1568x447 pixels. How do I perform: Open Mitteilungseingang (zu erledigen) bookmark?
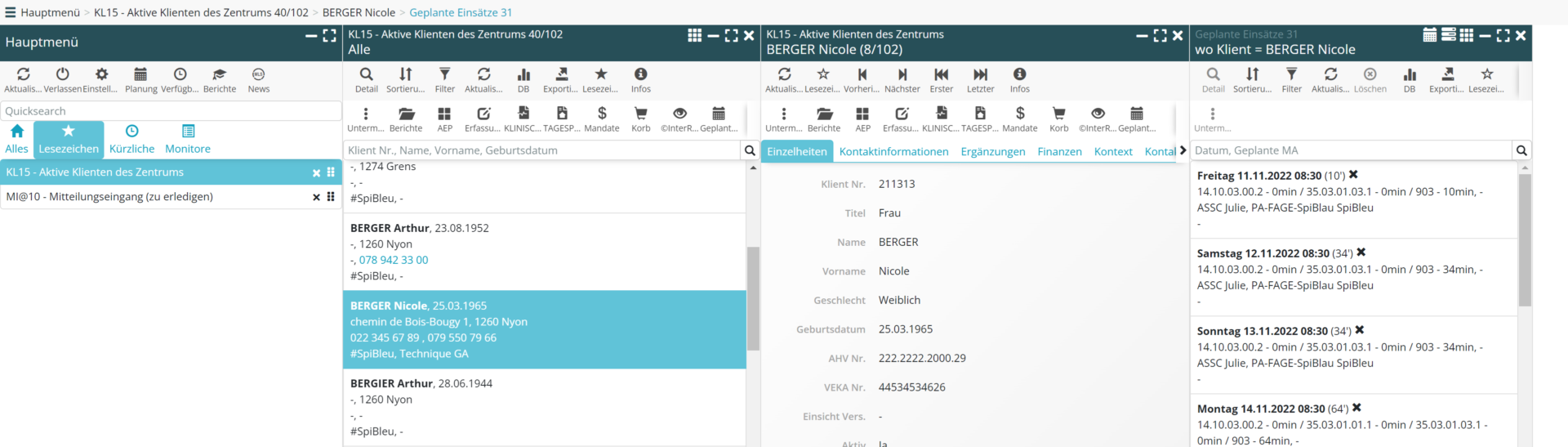(109, 197)
